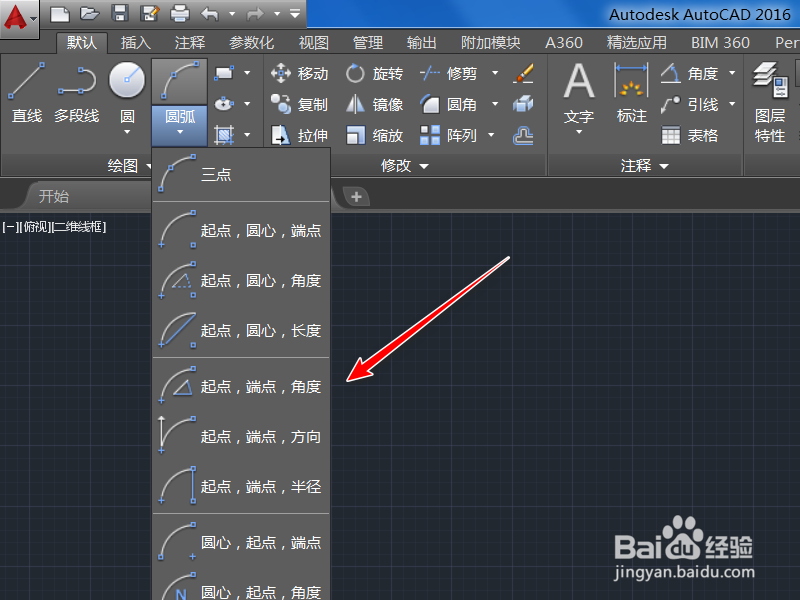Choose 圆心，起点，端点 arc option
The height and width of the screenshot is (600, 800).
click(241, 542)
